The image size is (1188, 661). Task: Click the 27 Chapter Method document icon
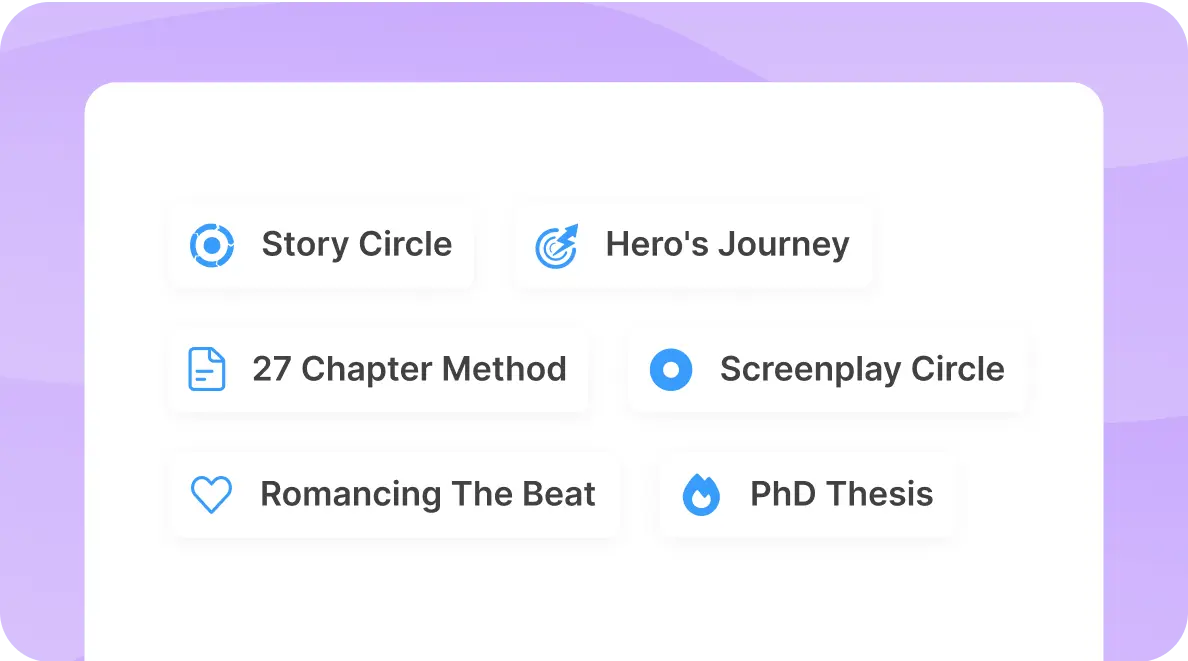205,369
